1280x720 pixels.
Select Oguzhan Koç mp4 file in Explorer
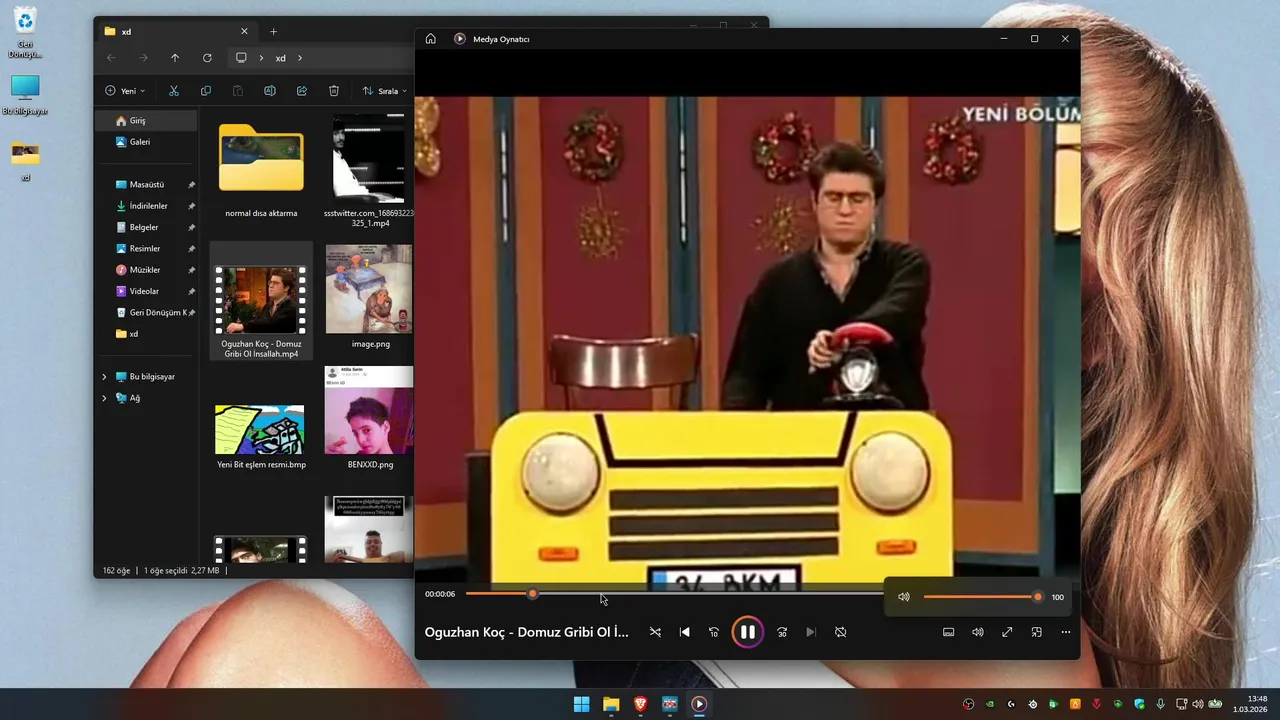point(261,301)
